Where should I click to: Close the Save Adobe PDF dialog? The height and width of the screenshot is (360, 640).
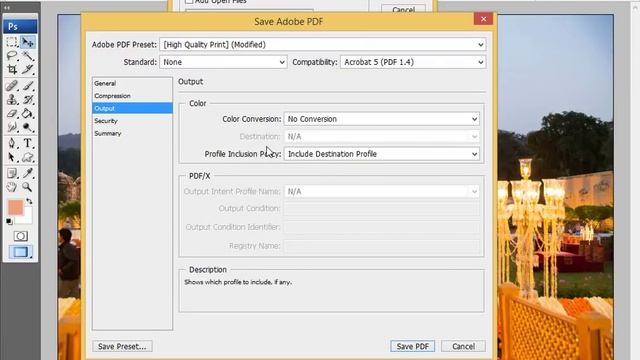[x=483, y=19]
